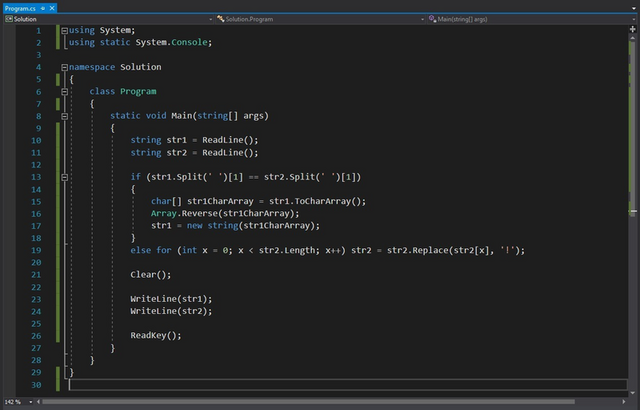Open the 142 % zoom dropdown

point(31,402)
